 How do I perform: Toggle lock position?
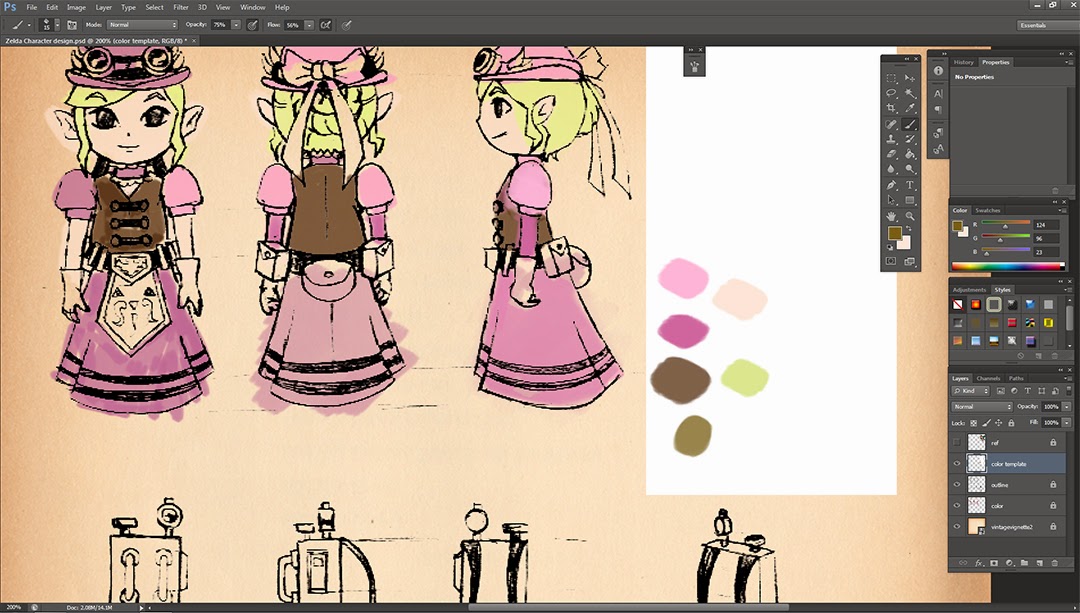tap(999, 423)
